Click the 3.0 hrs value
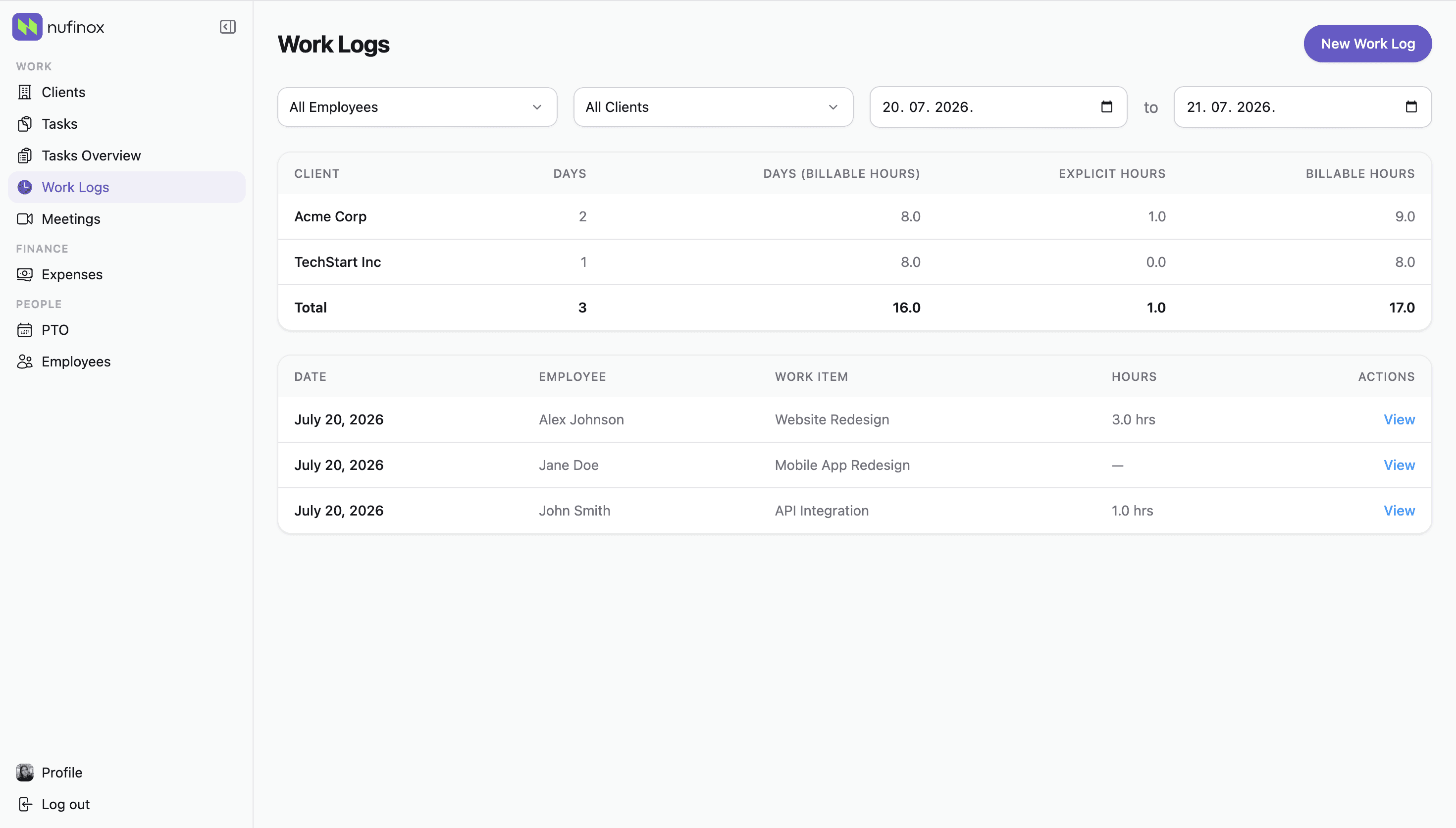 click(1134, 419)
